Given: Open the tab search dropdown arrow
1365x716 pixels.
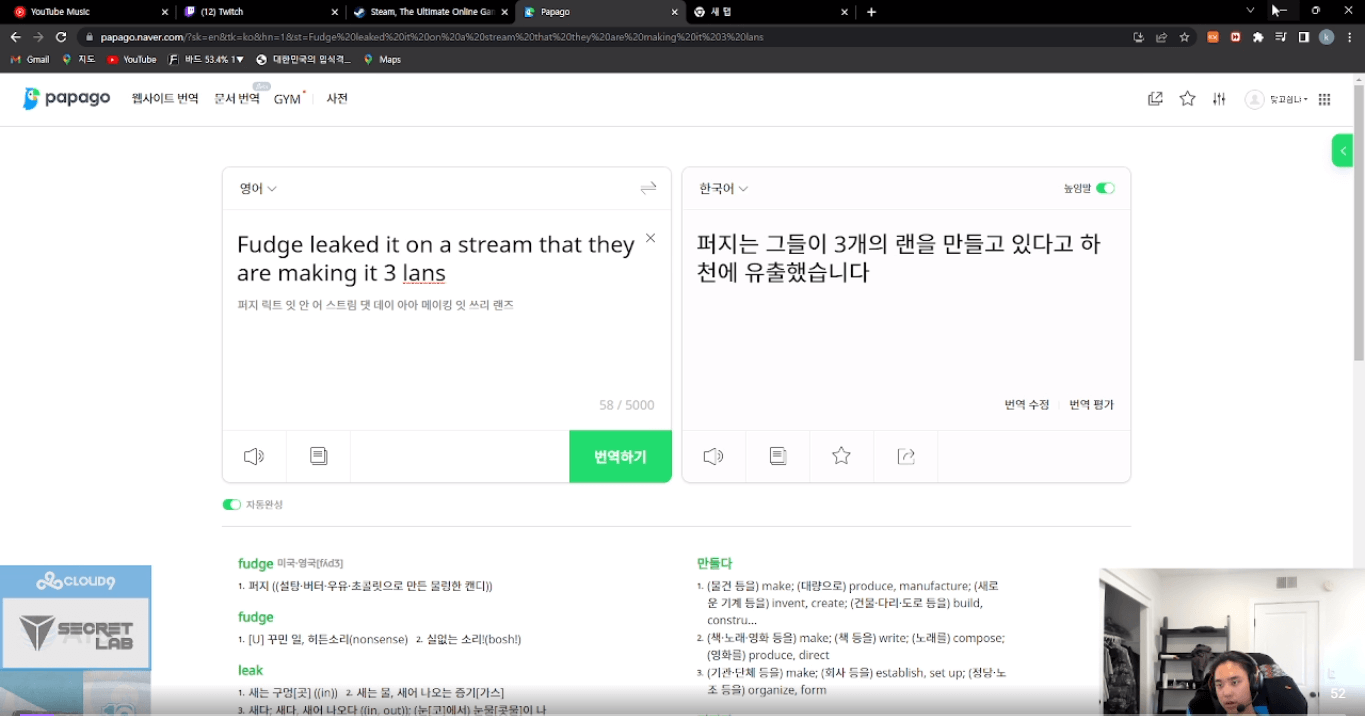Looking at the screenshot, I should pos(1250,11).
